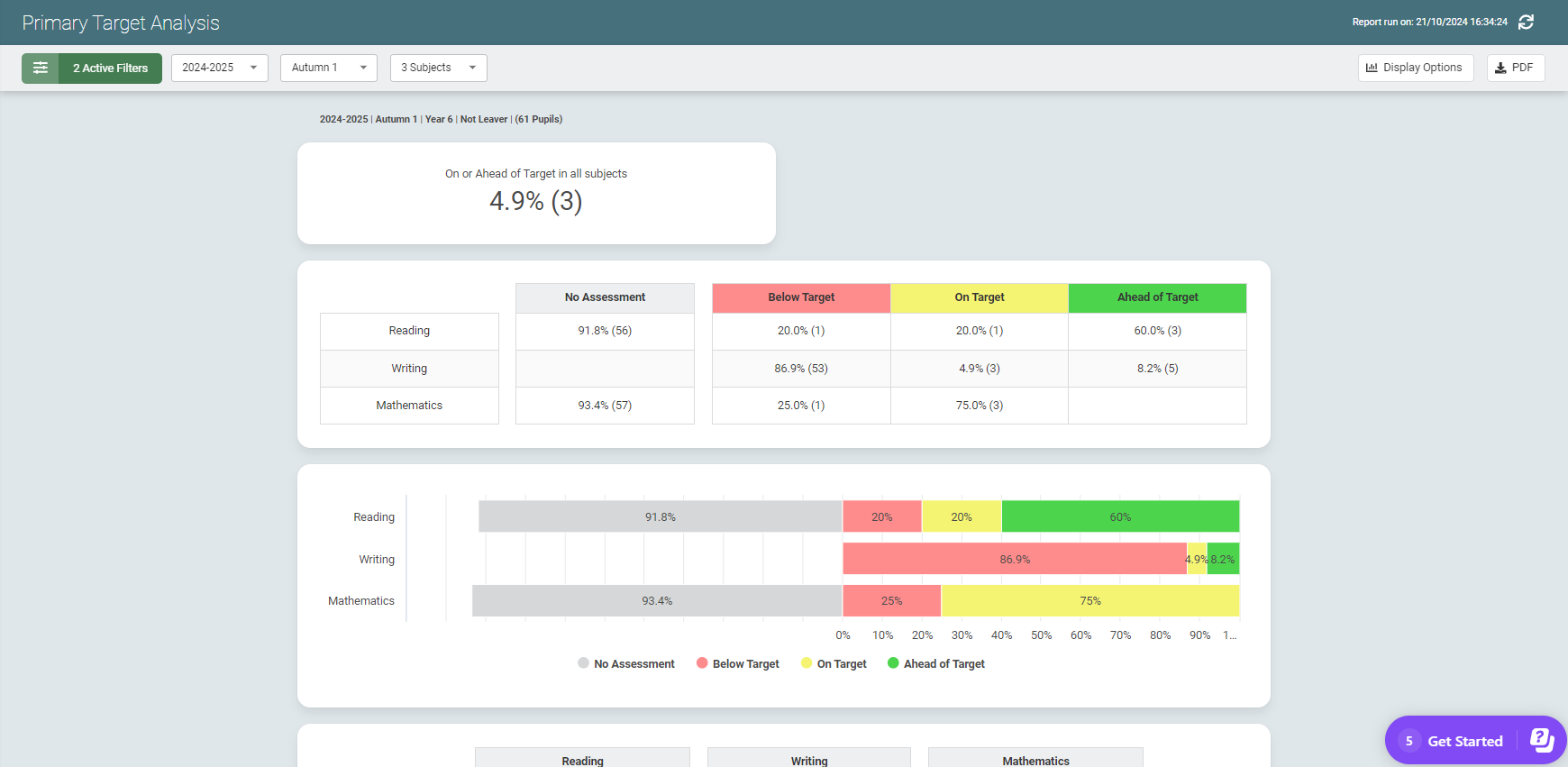Click the Below Target column header
The image size is (1568, 767).
click(x=801, y=297)
